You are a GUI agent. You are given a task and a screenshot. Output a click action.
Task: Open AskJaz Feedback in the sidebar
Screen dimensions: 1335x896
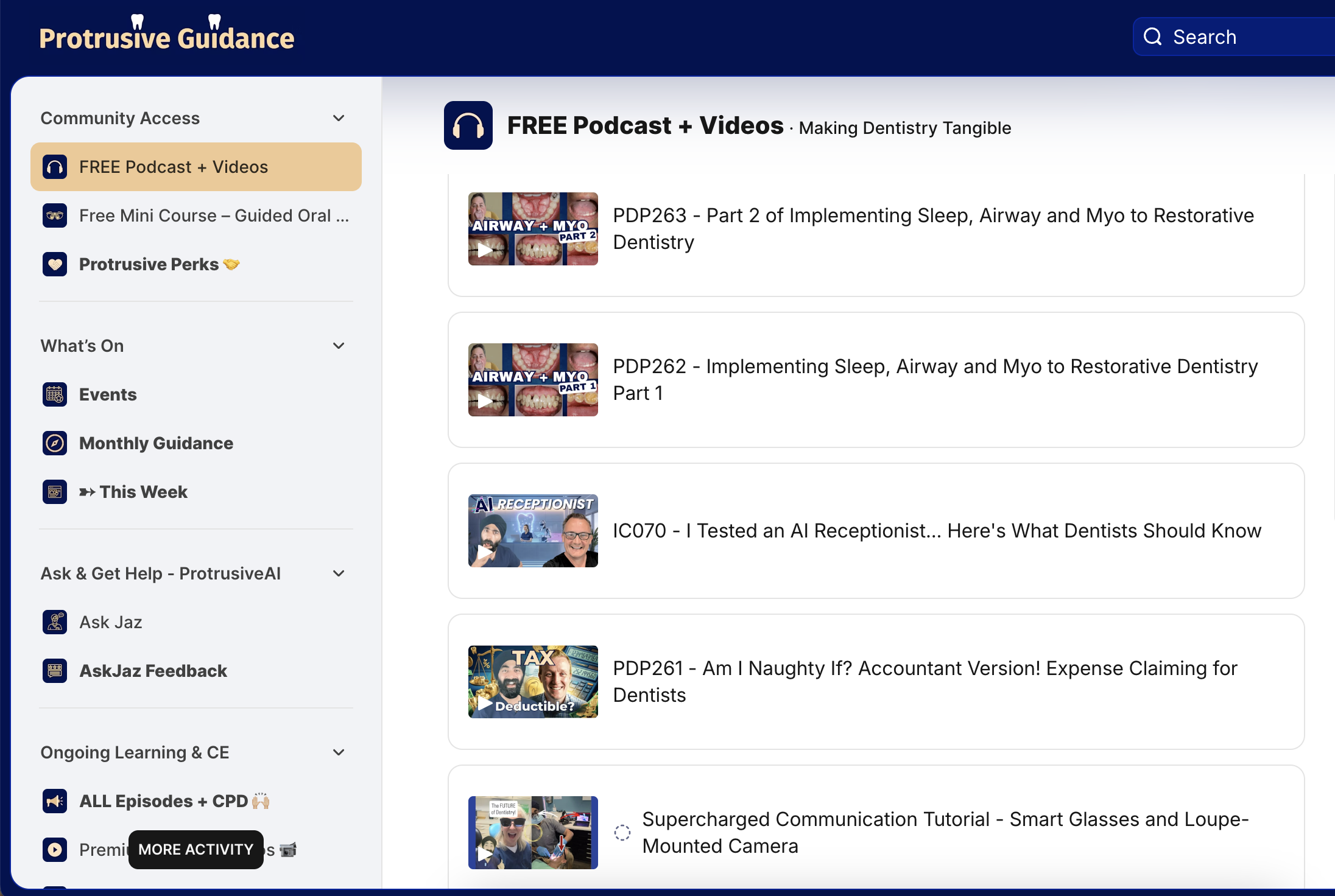click(153, 671)
